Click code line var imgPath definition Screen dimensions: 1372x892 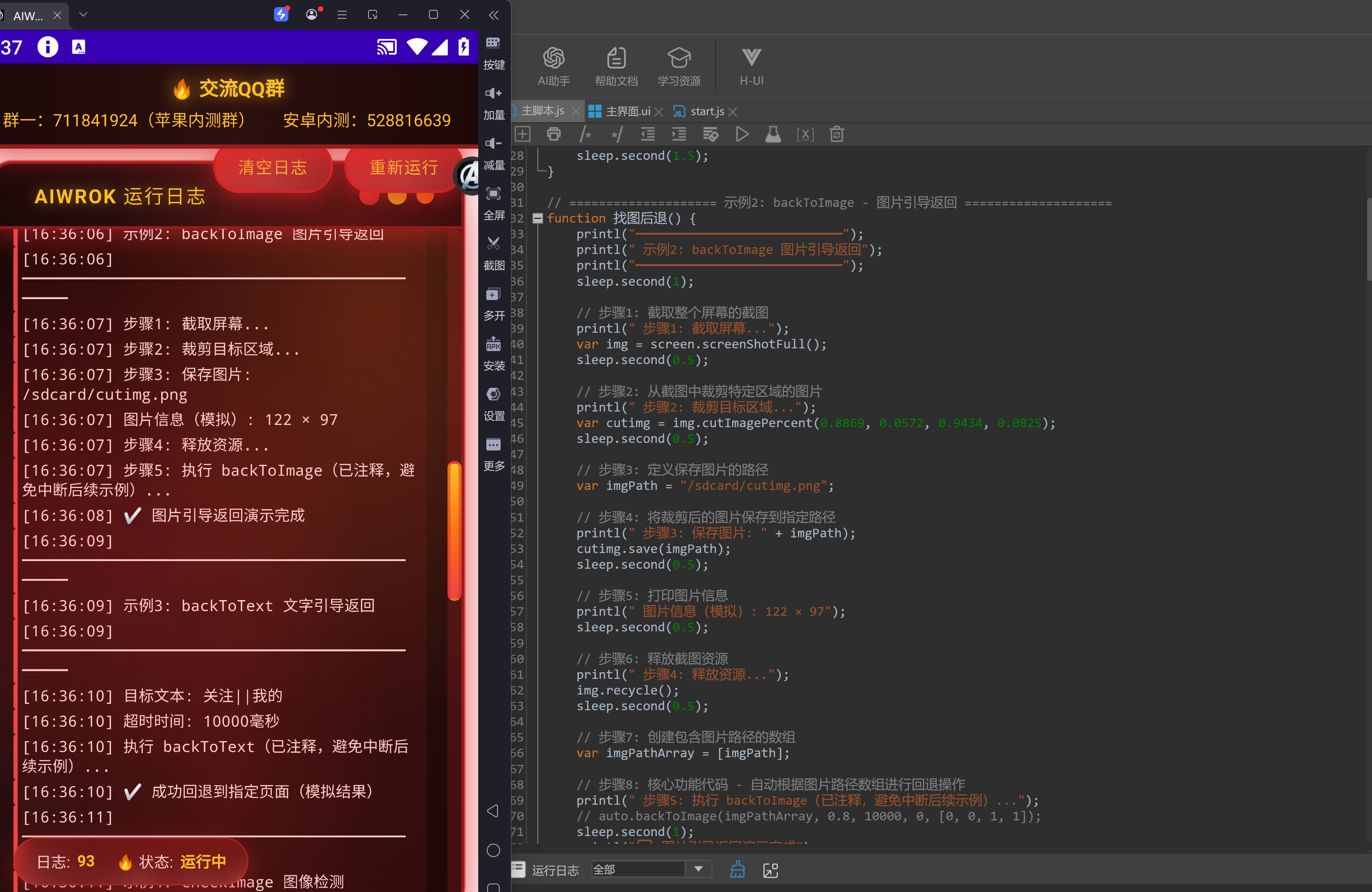click(x=704, y=485)
